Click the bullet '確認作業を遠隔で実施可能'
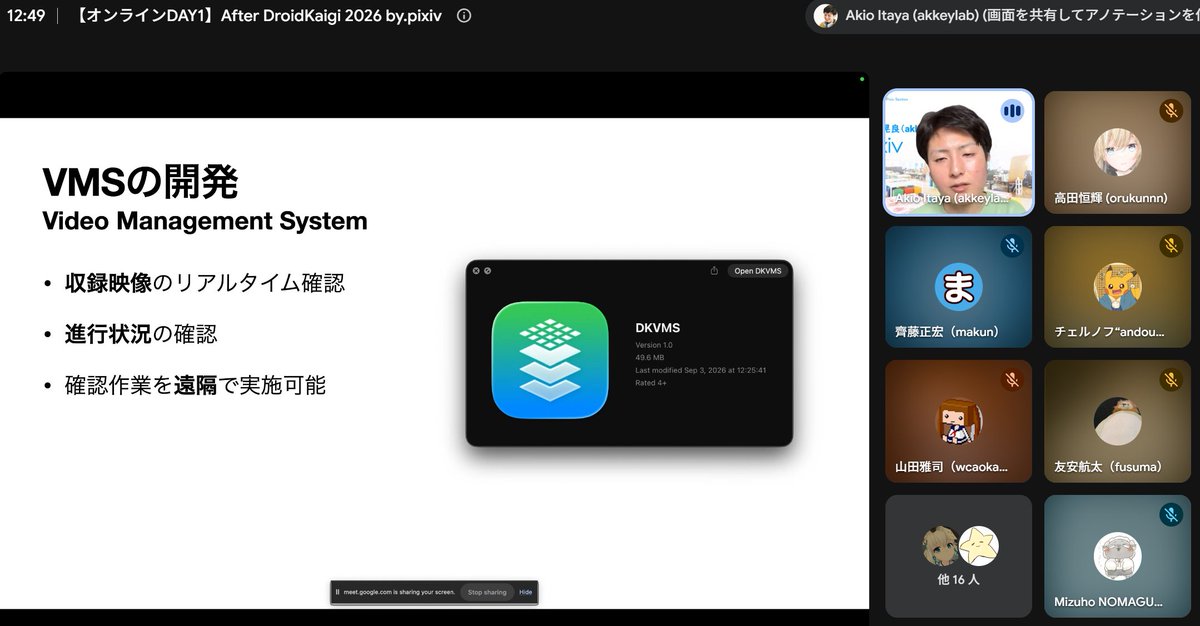The width and height of the screenshot is (1200, 626). [195, 385]
